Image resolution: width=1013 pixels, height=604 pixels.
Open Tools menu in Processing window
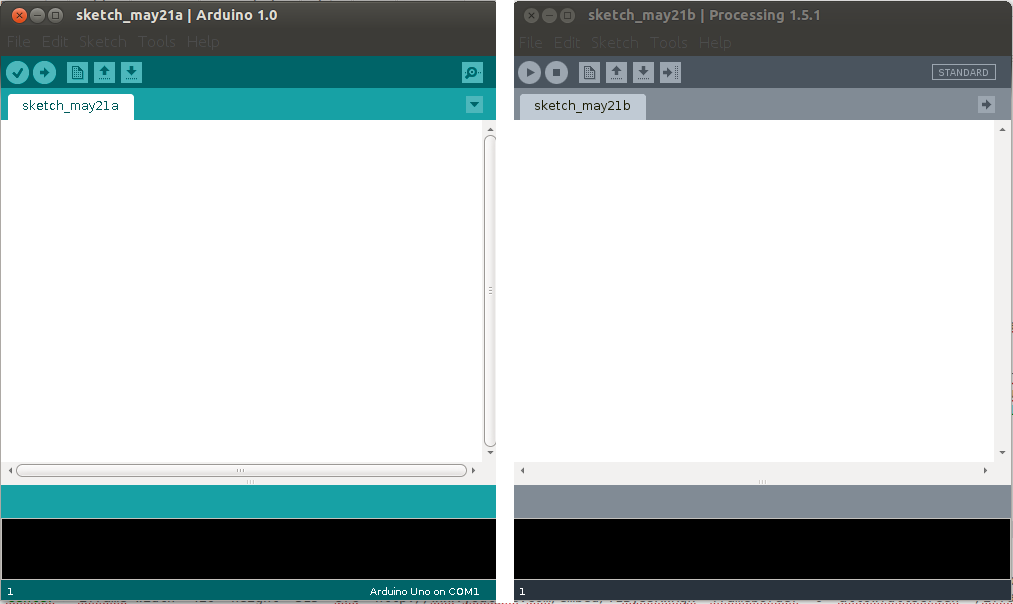pos(669,43)
